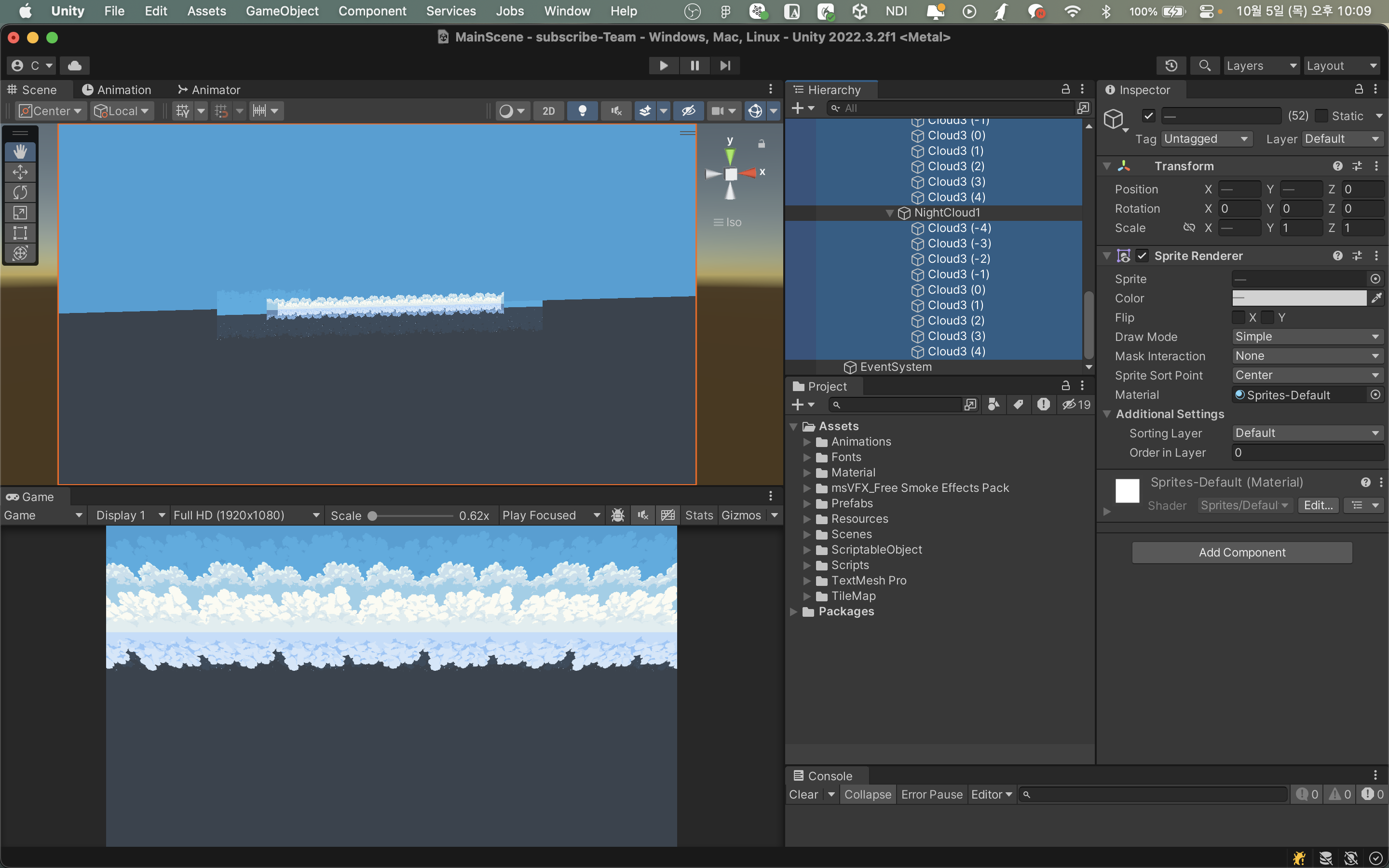Check the Flip X checkbox

1239,317
